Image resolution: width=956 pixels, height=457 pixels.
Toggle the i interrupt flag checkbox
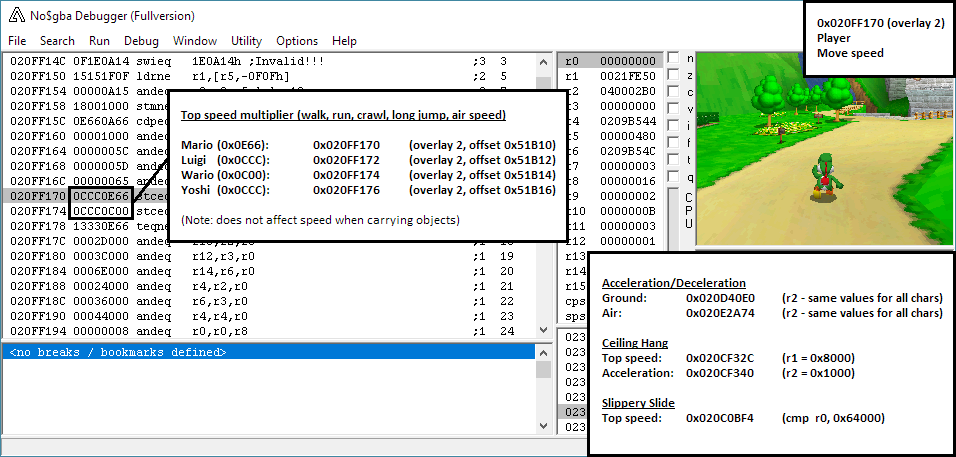coord(673,127)
